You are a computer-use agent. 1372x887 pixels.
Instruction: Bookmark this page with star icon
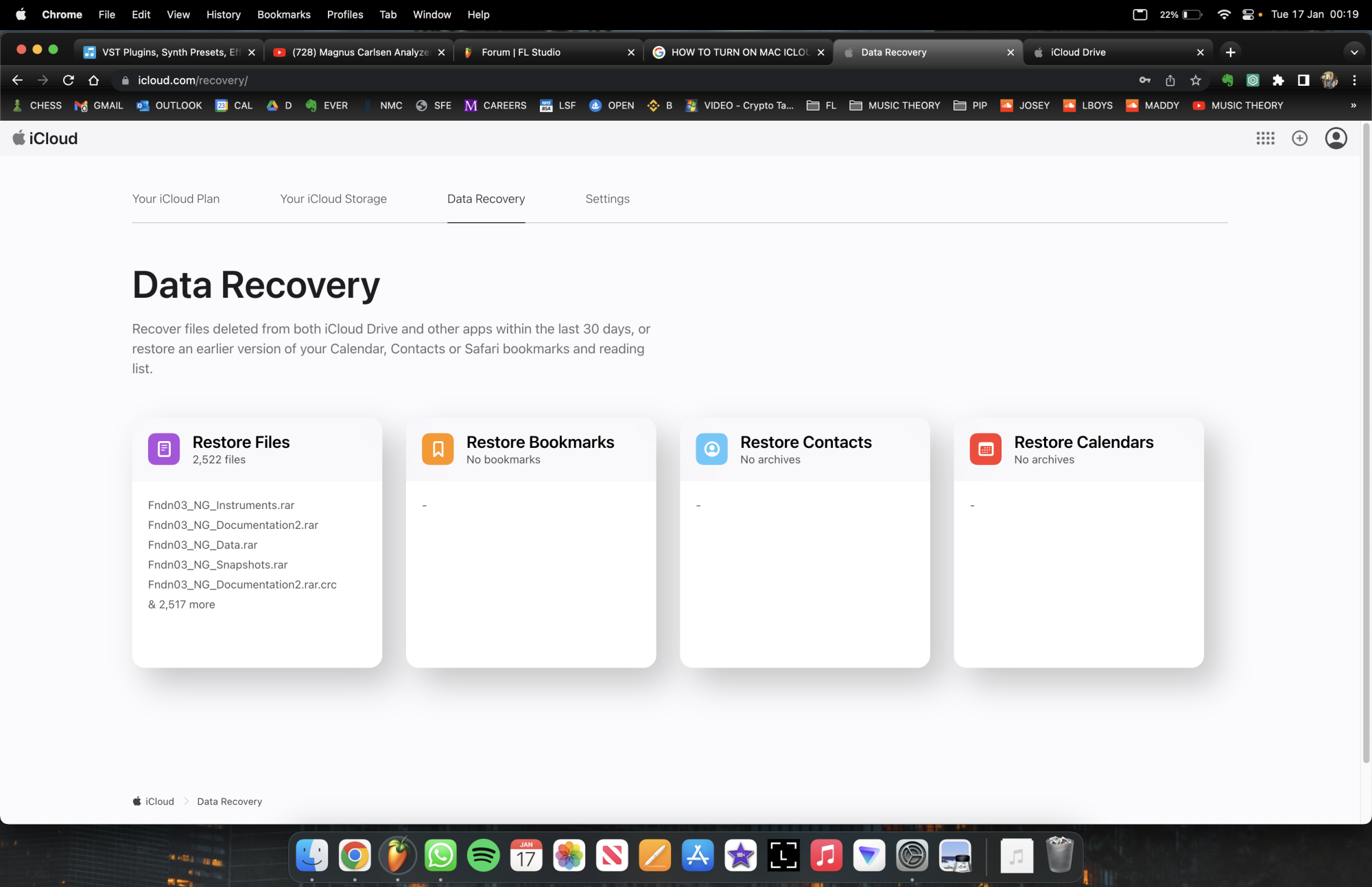[x=1196, y=80]
